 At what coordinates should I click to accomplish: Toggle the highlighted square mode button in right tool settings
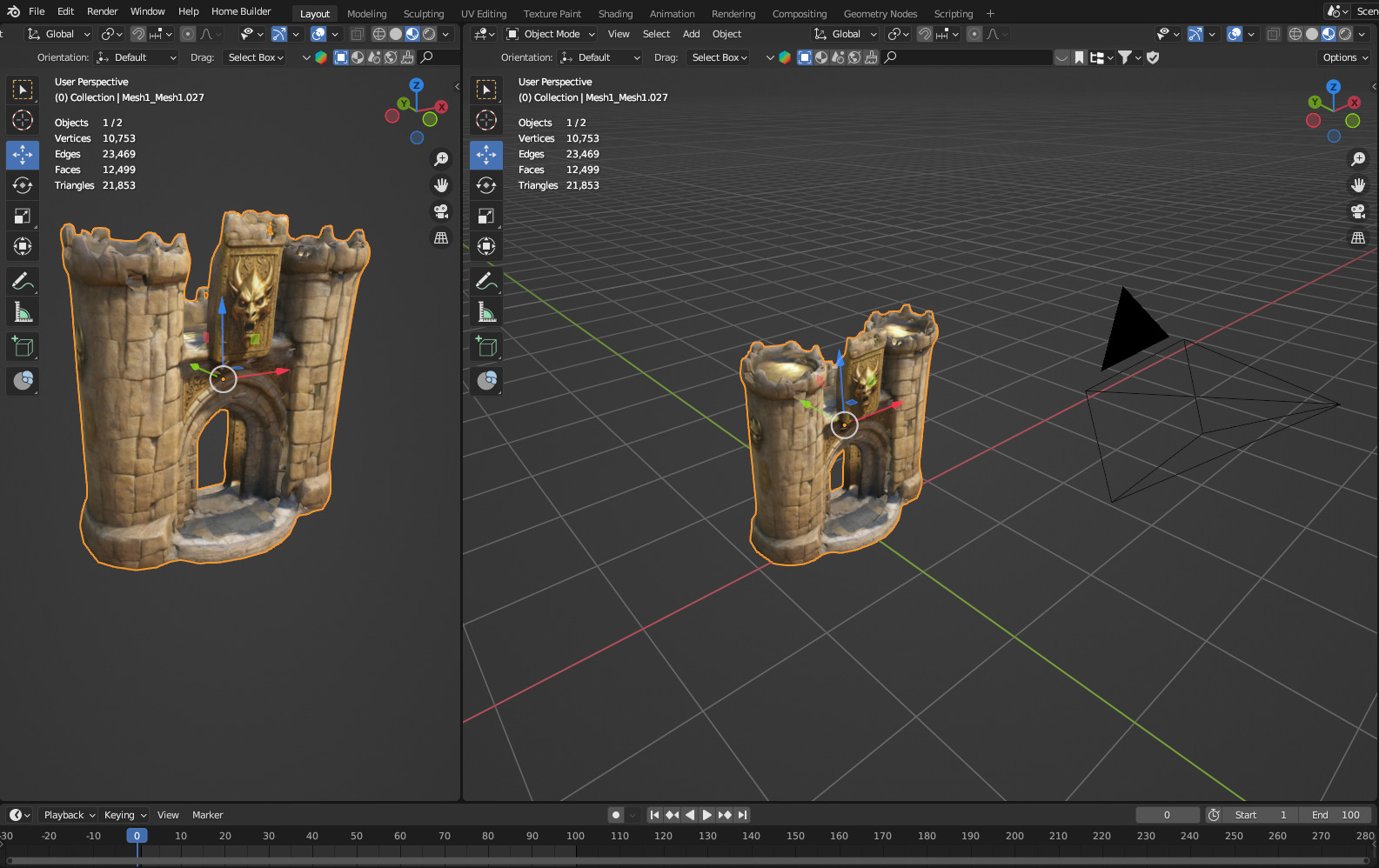[x=805, y=57]
